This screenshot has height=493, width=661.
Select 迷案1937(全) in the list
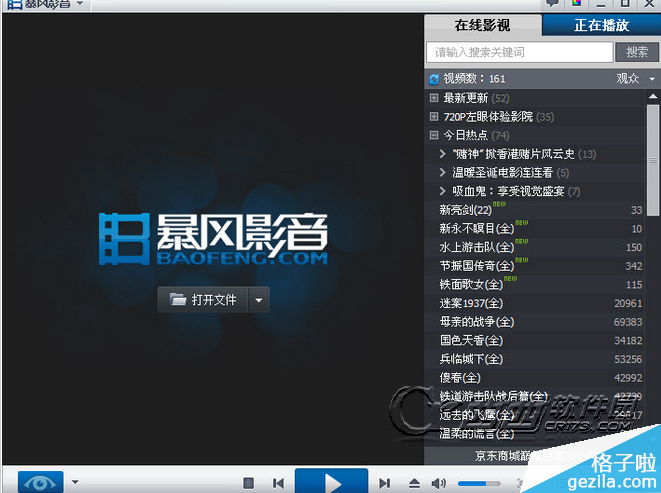coord(535,303)
